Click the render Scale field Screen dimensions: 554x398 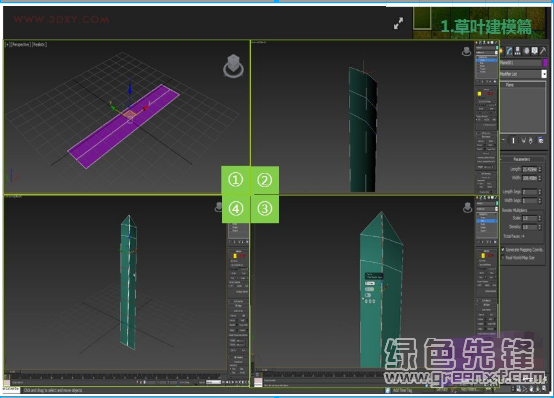(x=530, y=218)
